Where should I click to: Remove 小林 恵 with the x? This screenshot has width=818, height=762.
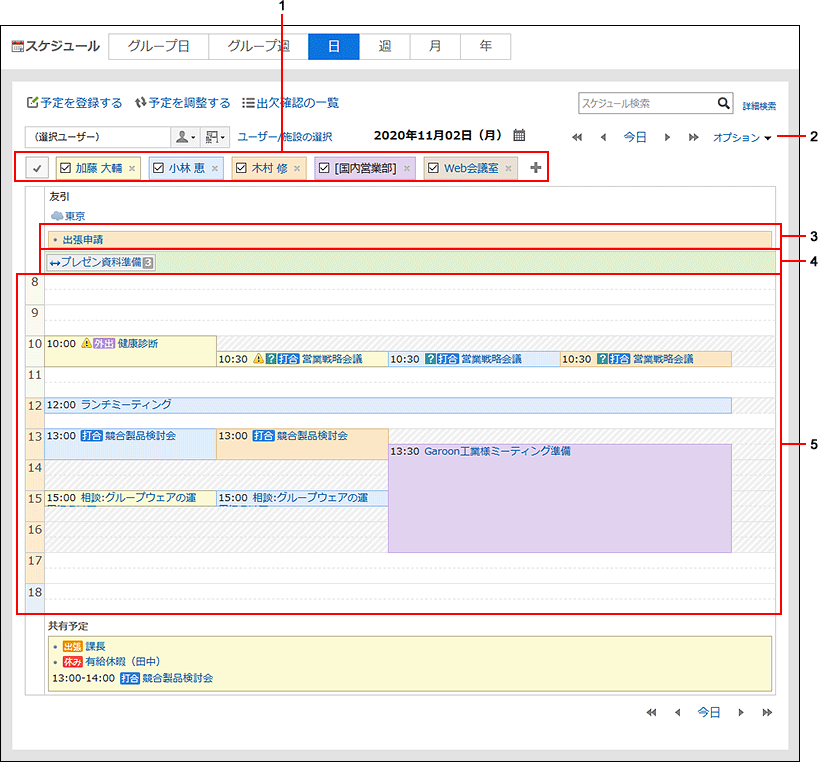click(214, 168)
